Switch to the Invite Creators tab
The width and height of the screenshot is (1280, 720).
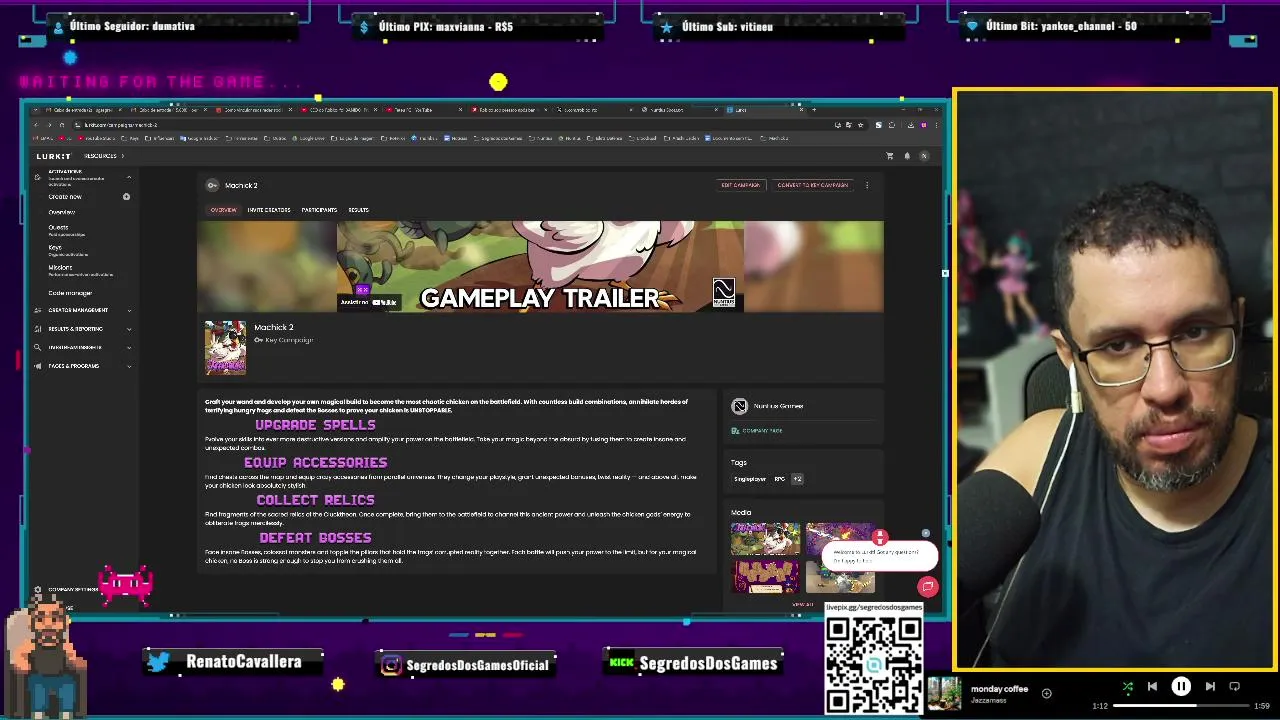(269, 210)
